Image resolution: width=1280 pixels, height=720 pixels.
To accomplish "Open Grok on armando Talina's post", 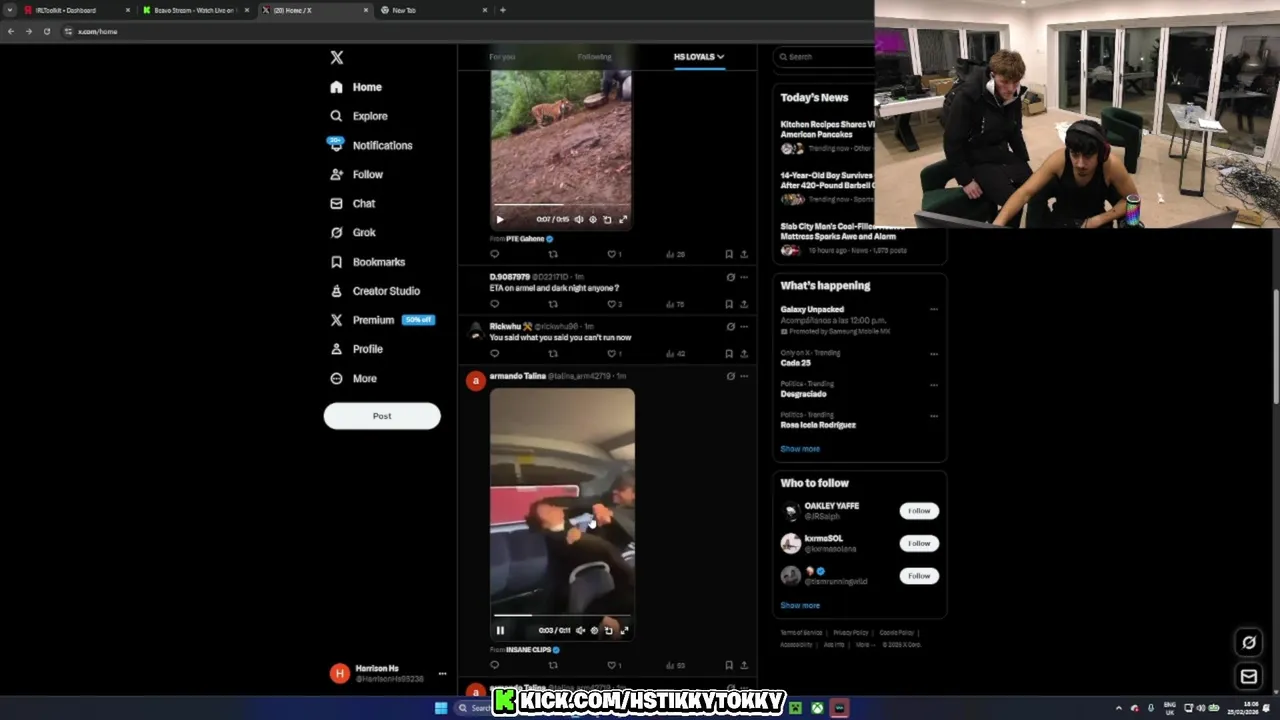I will click(730, 376).
